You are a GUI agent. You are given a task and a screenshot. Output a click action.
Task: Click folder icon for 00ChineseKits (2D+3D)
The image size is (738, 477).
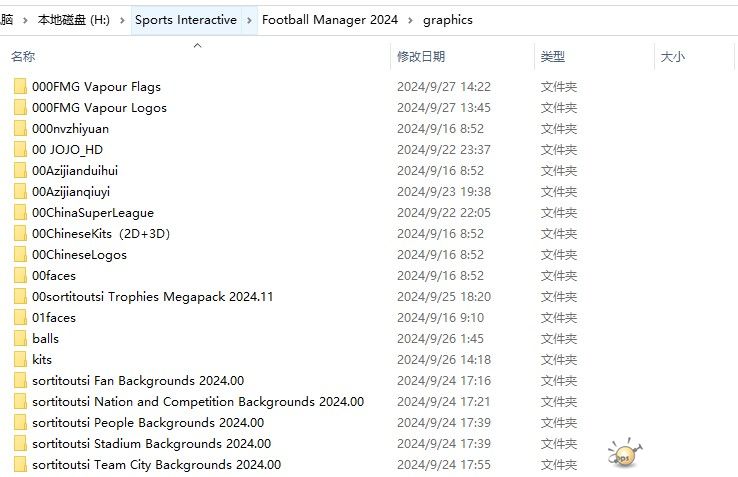tap(20, 234)
